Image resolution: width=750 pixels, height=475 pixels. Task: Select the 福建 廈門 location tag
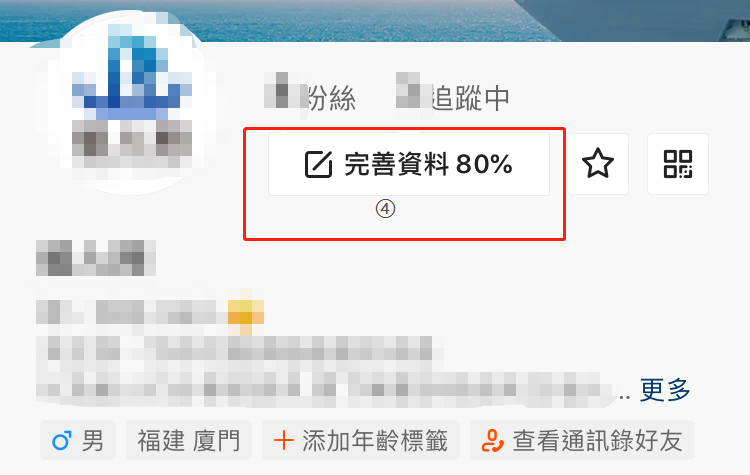(x=189, y=440)
